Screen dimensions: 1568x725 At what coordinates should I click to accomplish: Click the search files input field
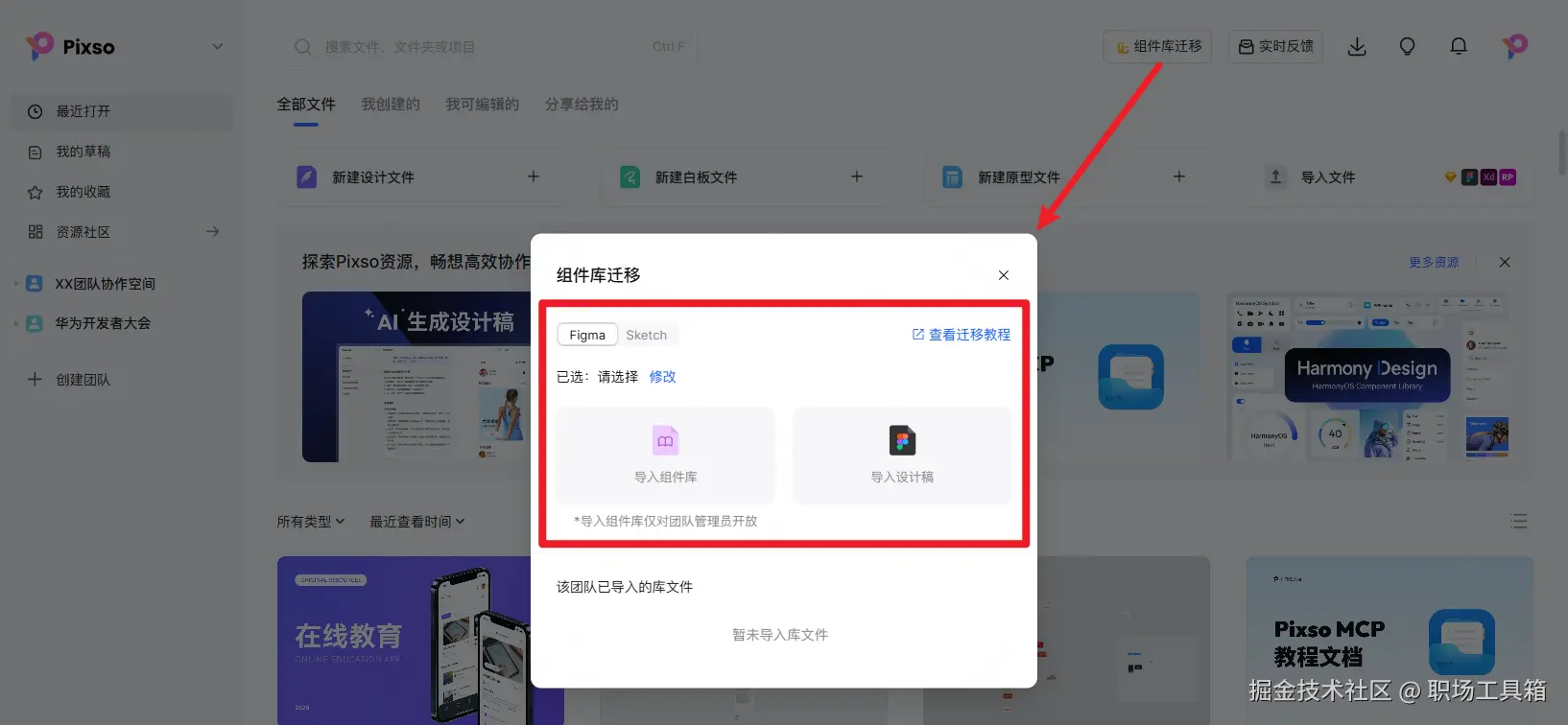point(489,46)
